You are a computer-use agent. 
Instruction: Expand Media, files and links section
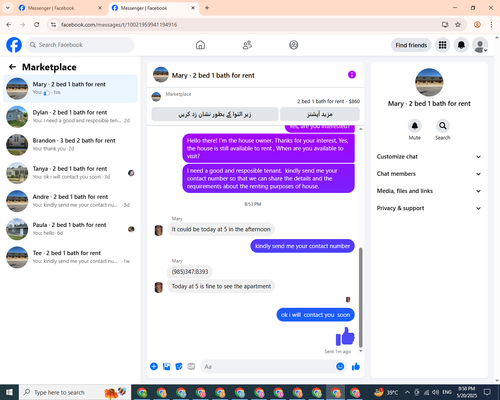pos(429,191)
